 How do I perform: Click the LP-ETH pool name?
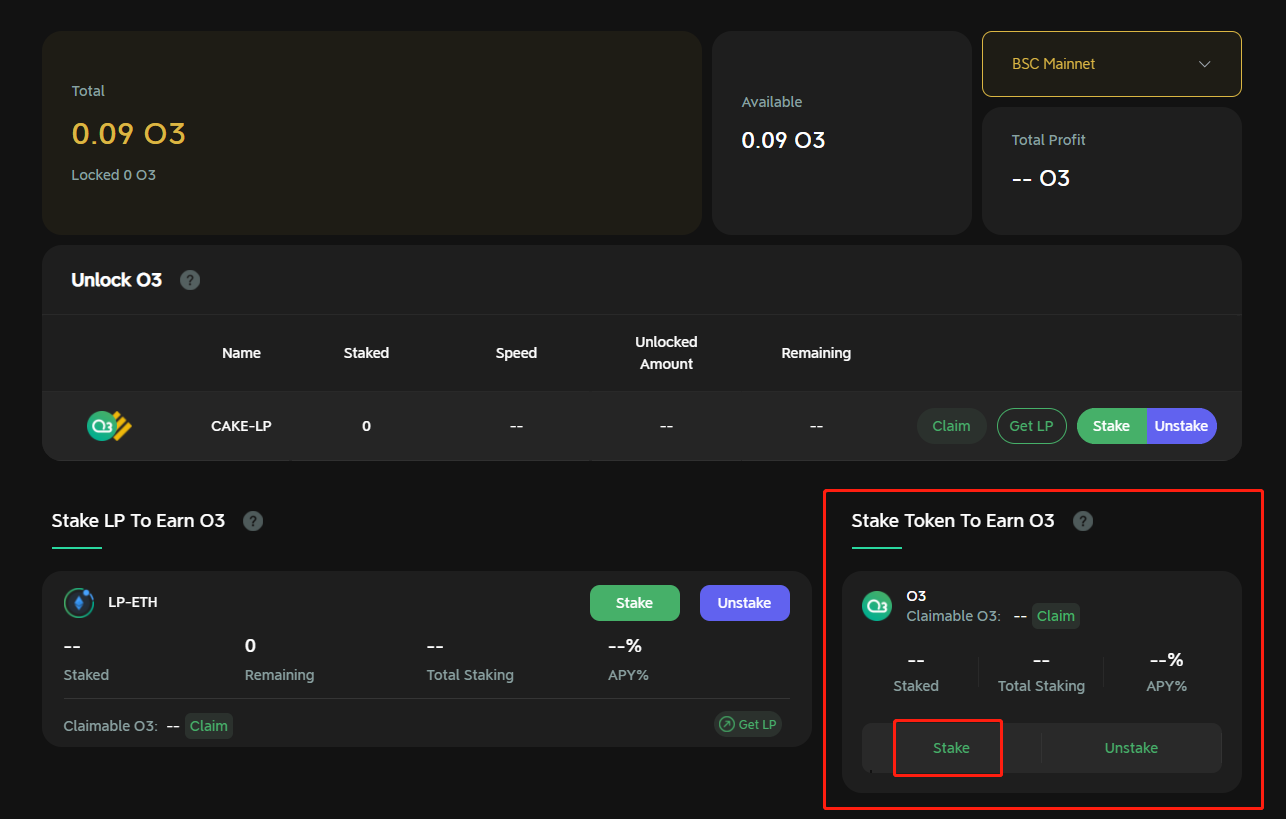(x=133, y=602)
